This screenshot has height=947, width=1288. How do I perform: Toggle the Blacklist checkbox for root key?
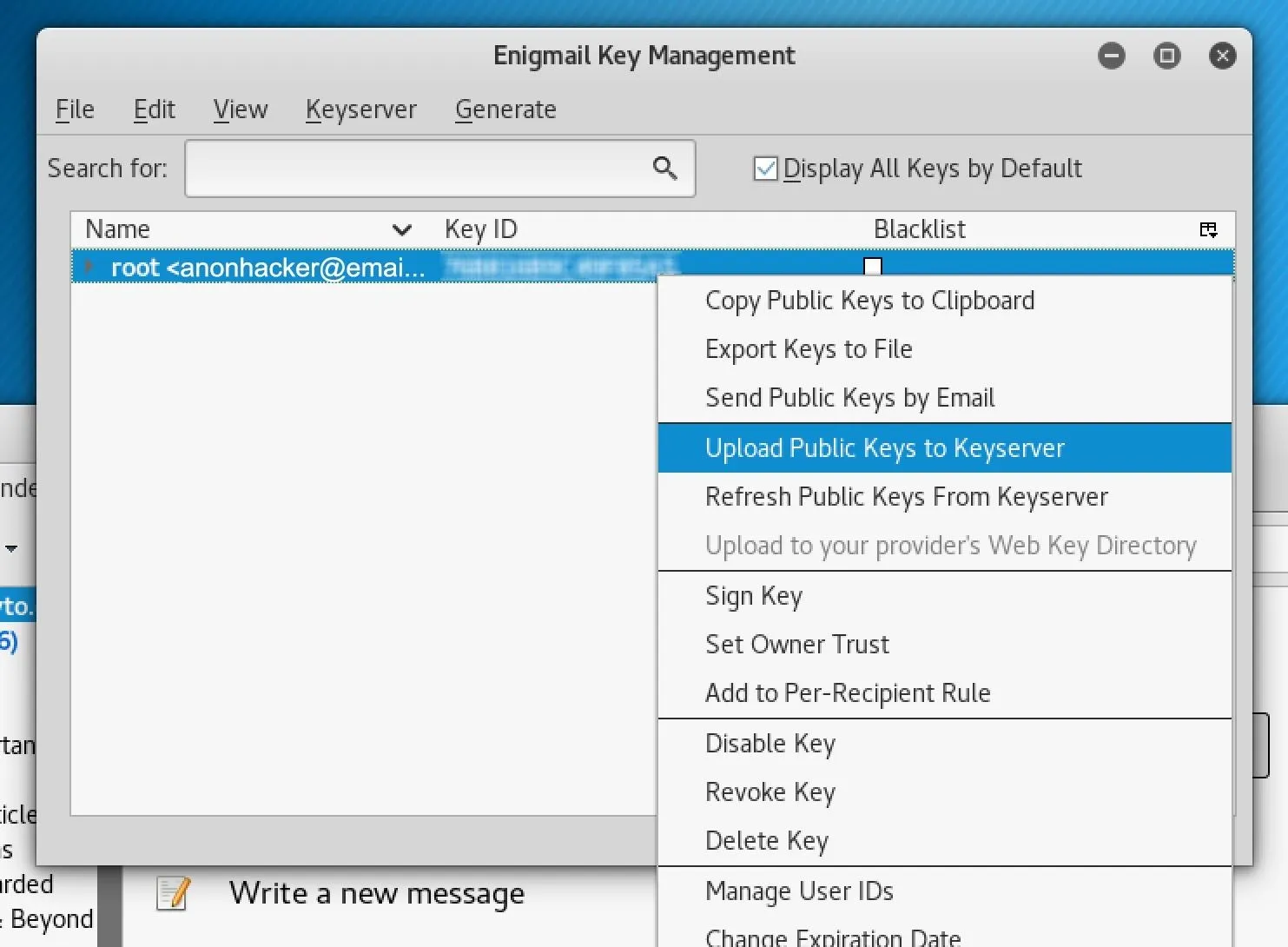873,266
